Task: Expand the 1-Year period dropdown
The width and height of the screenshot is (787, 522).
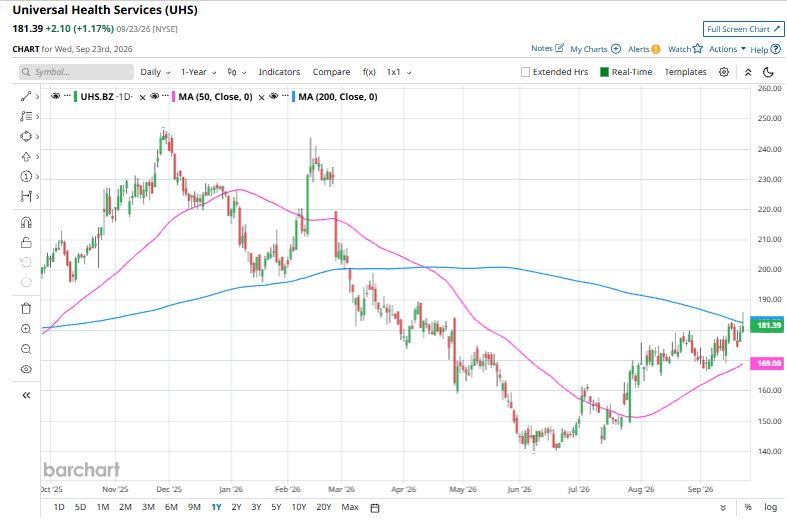Action: (199, 72)
